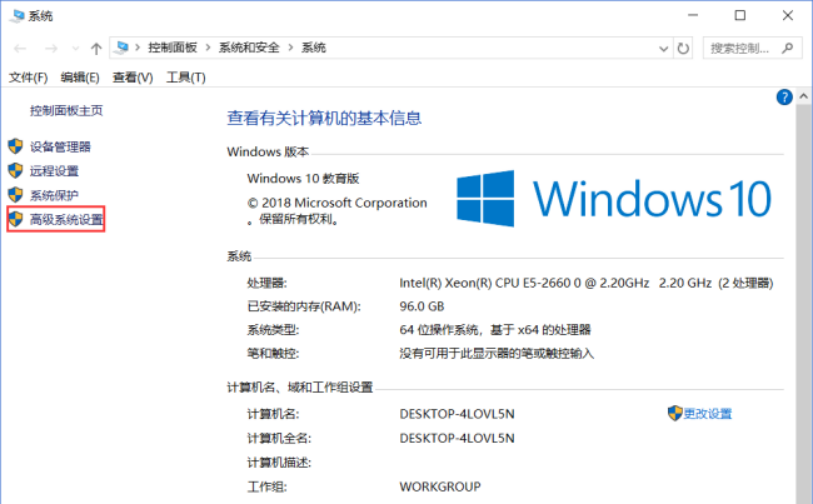Click the shield icon beside 更改设置

tap(675, 413)
